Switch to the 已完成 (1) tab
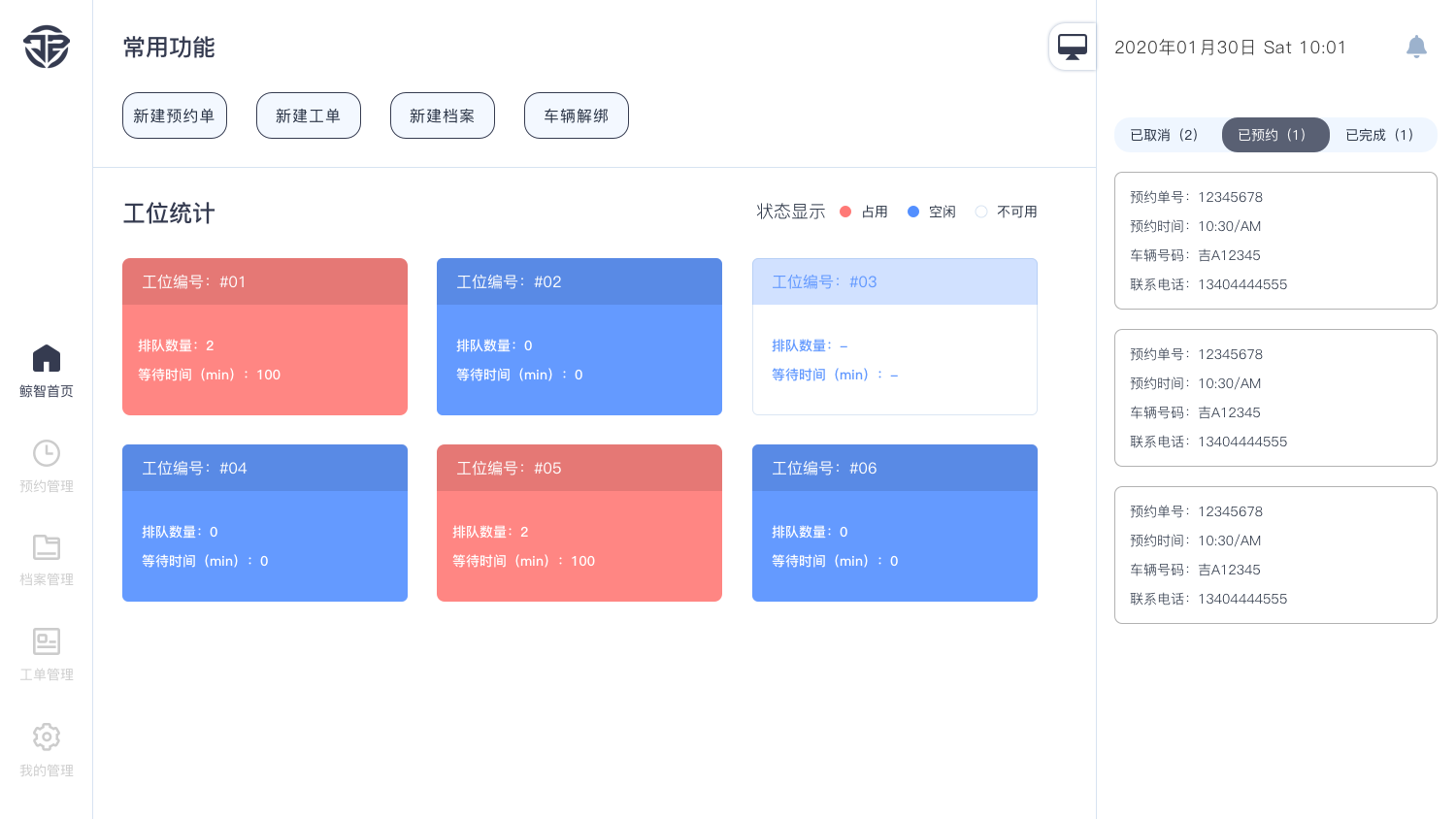The image size is (1456, 819). point(1380,135)
